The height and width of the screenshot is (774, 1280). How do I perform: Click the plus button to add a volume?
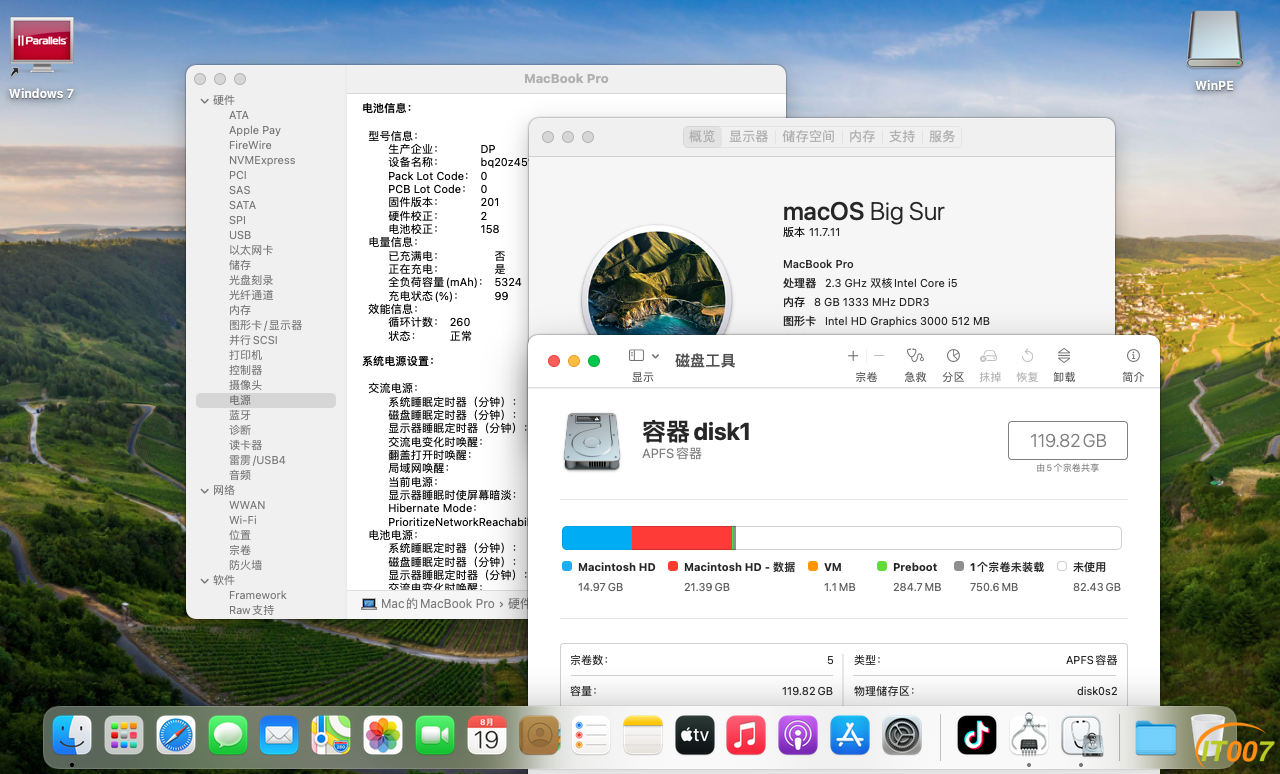pos(853,356)
